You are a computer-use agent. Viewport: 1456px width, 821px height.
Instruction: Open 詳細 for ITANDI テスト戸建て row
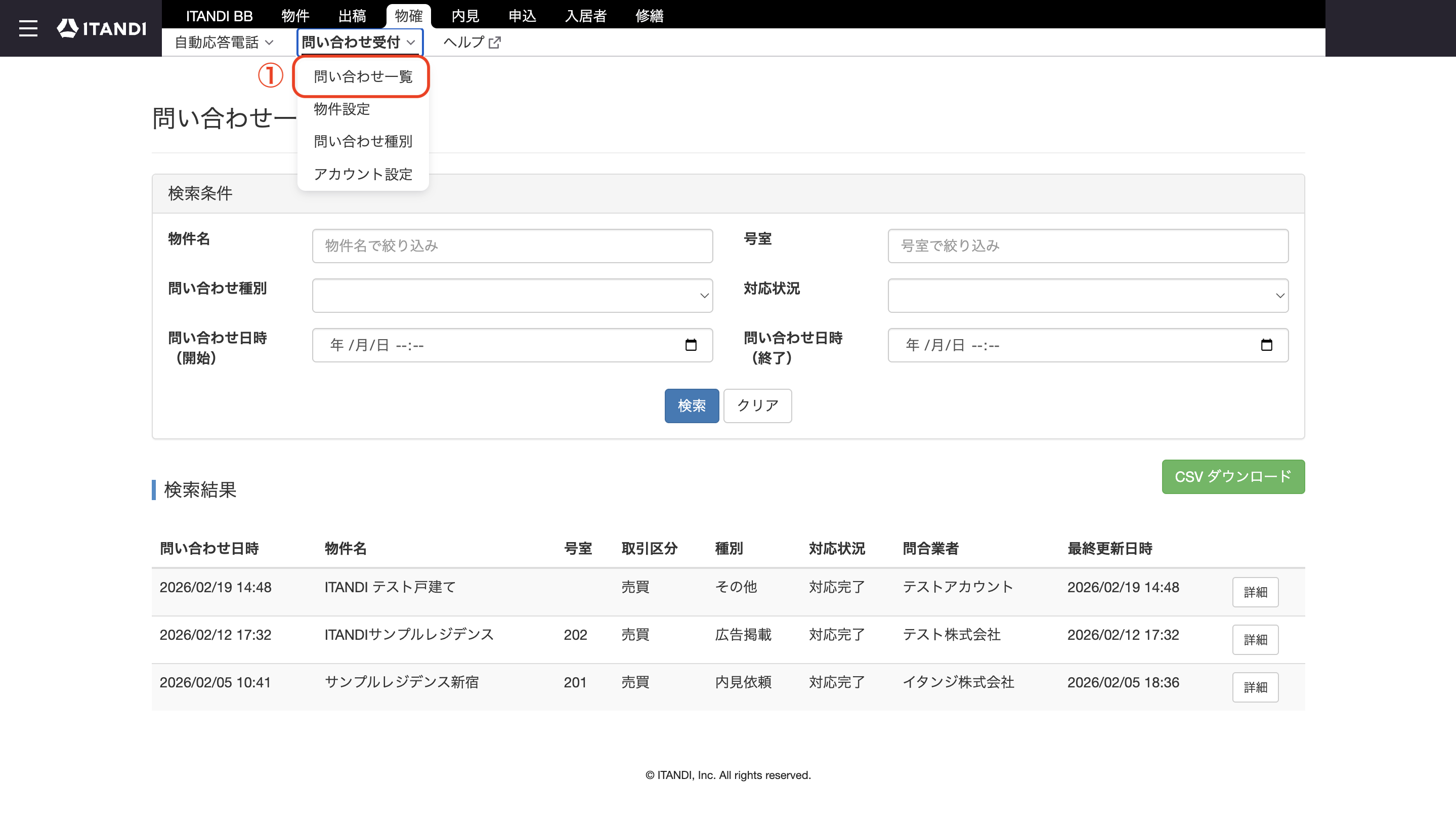(1255, 592)
